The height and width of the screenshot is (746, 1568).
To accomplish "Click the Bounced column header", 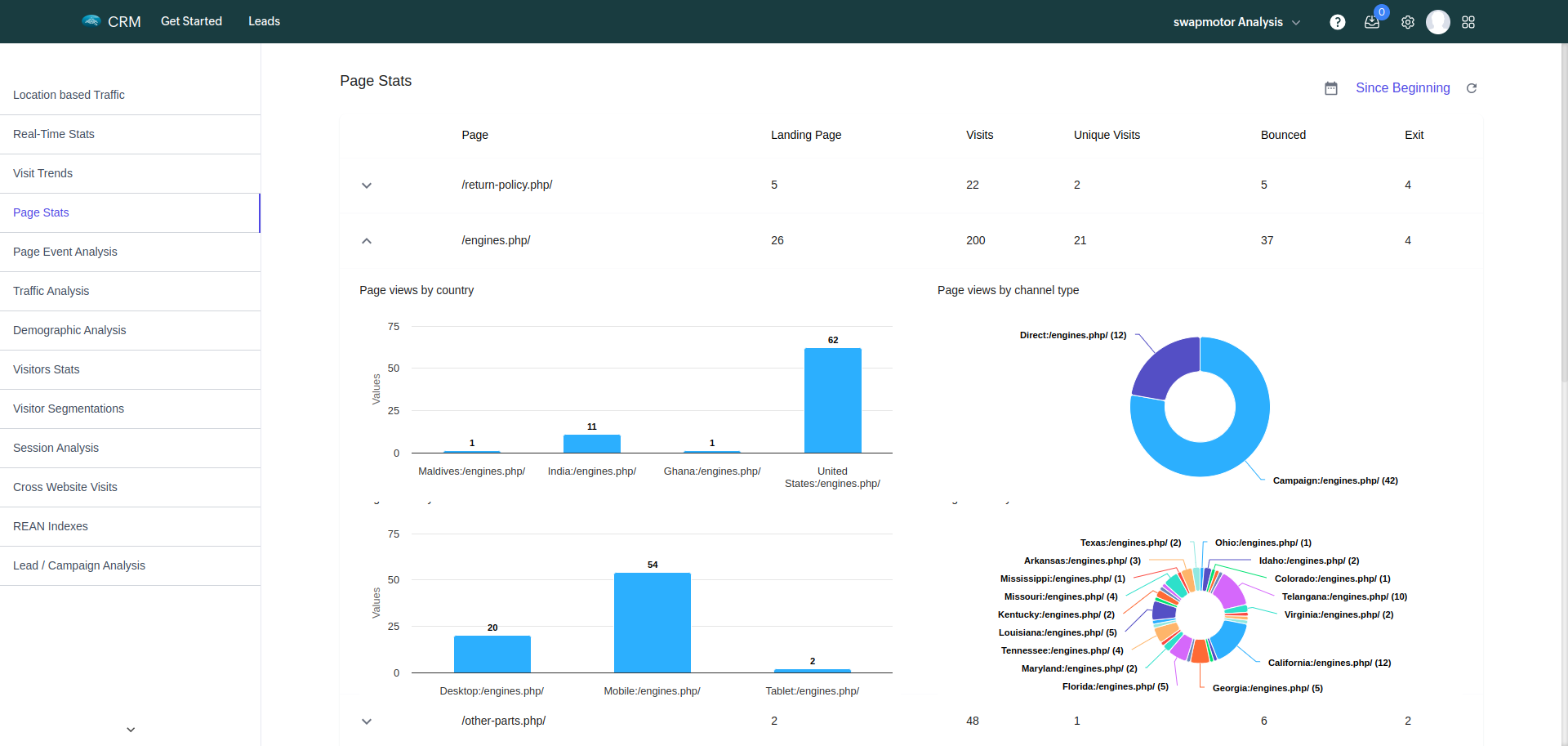I will [1283, 135].
